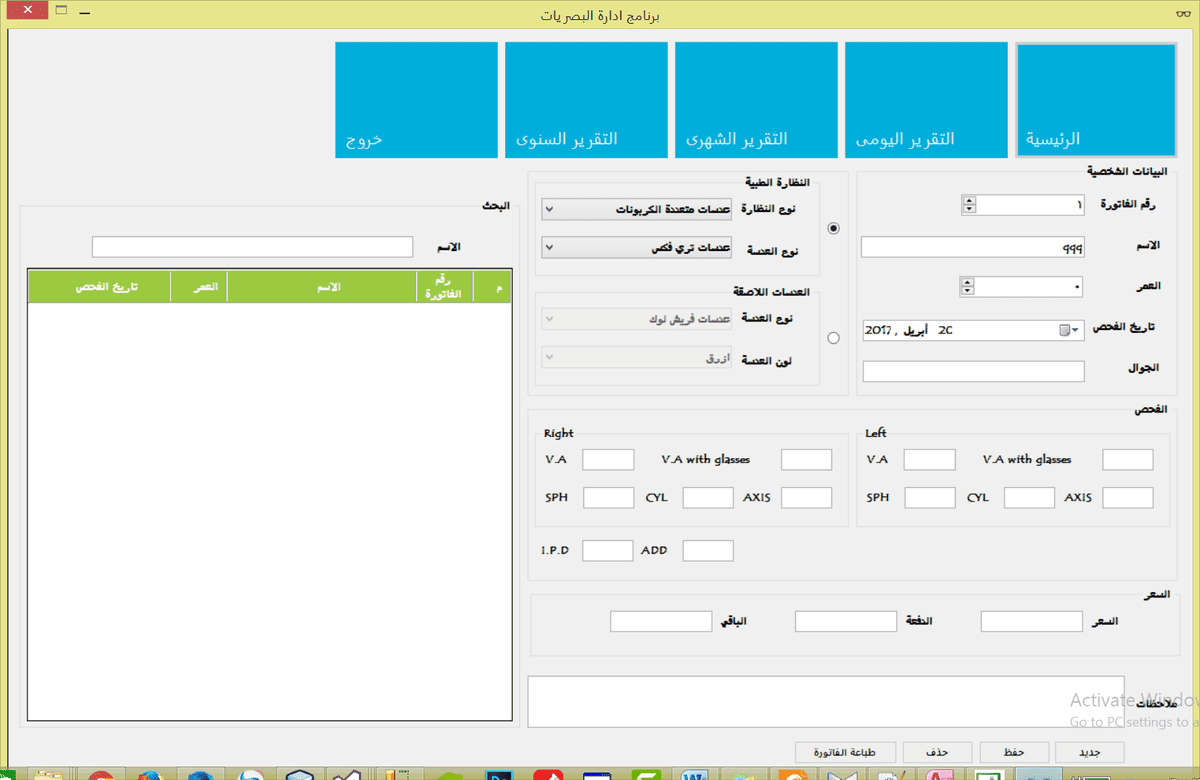Switch to التقرير اليومى tile
This screenshot has height=780, width=1200.
tap(926, 100)
